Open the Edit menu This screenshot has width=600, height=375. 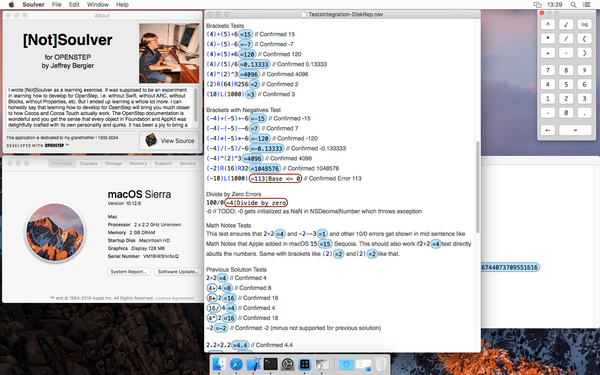point(74,5)
